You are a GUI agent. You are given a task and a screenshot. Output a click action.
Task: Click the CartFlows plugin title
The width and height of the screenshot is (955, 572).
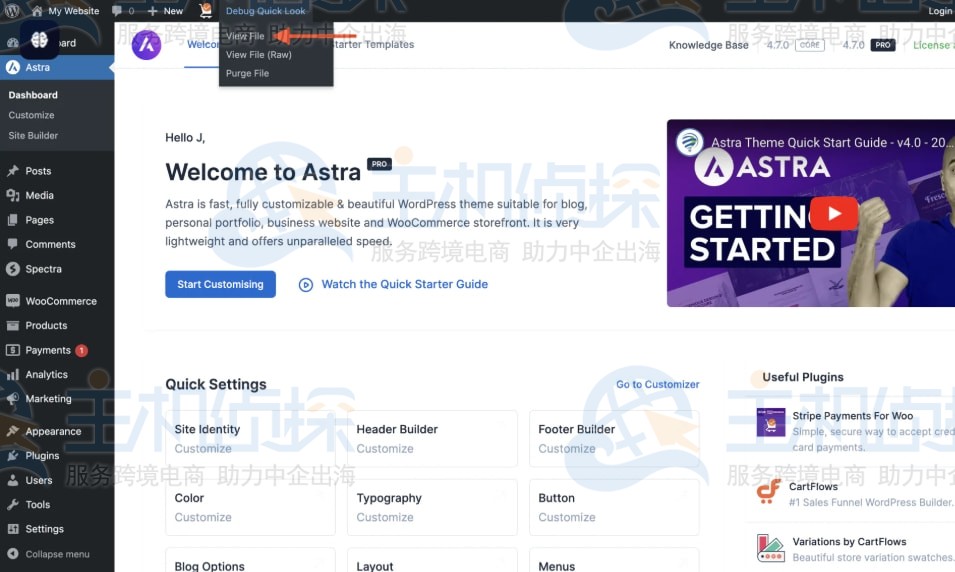pyautogui.click(x=813, y=487)
